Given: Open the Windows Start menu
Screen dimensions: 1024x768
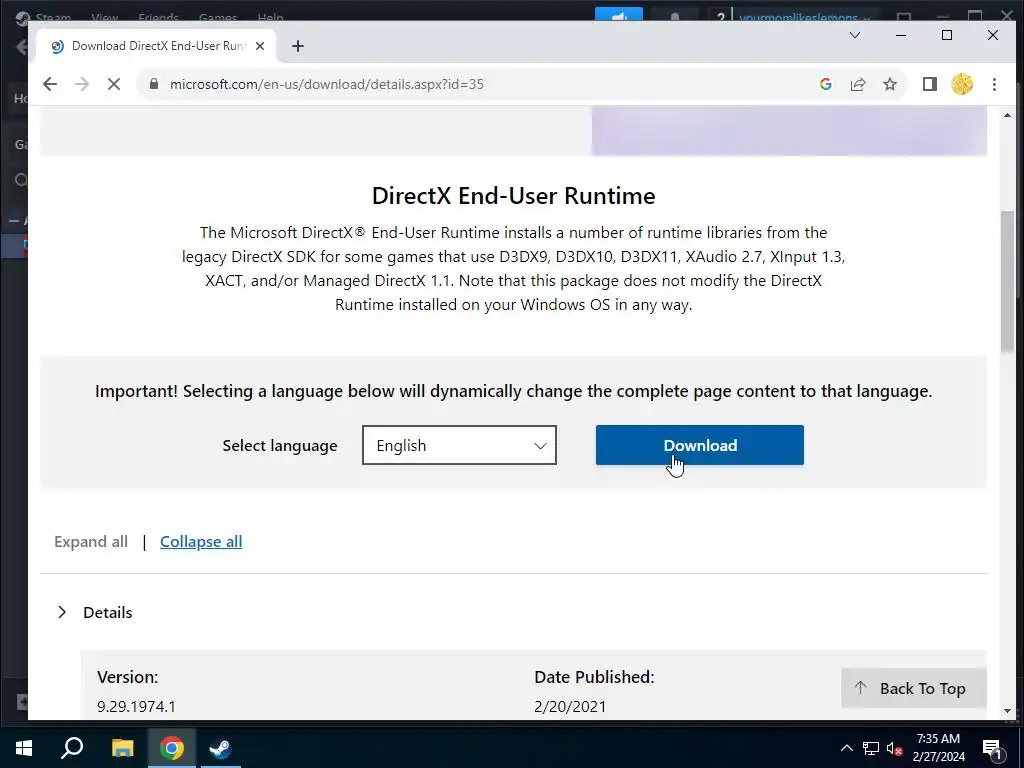Looking at the screenshot, I should coord(24,748).
